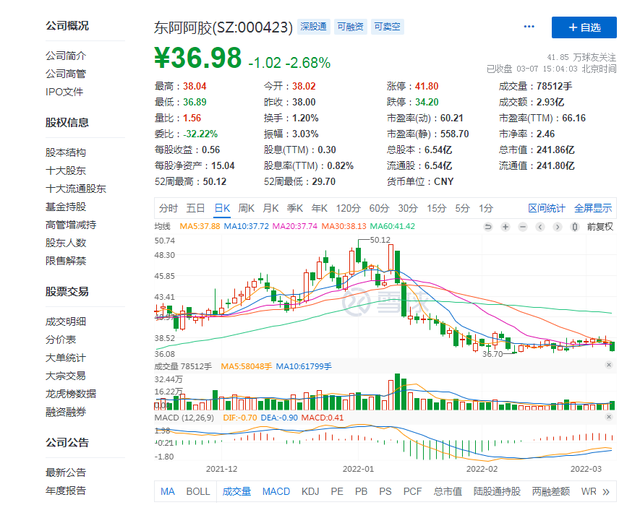Move the chart right with the right-arrow icon
Screen dimensions: 640x505
pos(557,227)
